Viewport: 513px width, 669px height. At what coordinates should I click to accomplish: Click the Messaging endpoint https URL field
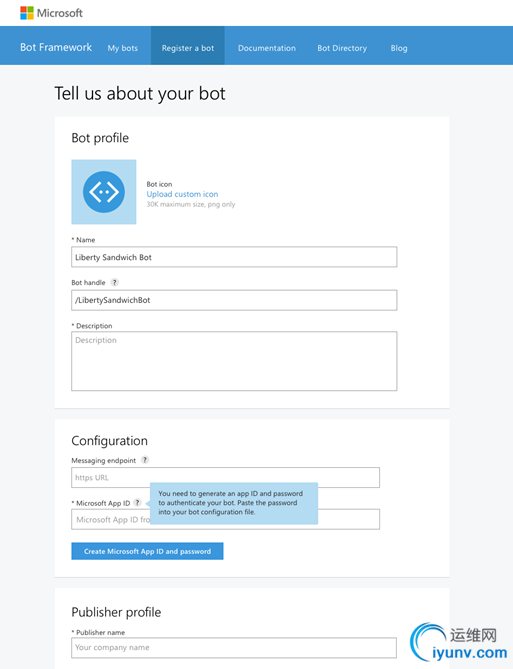pyautogui.click(x=225, y=477)
